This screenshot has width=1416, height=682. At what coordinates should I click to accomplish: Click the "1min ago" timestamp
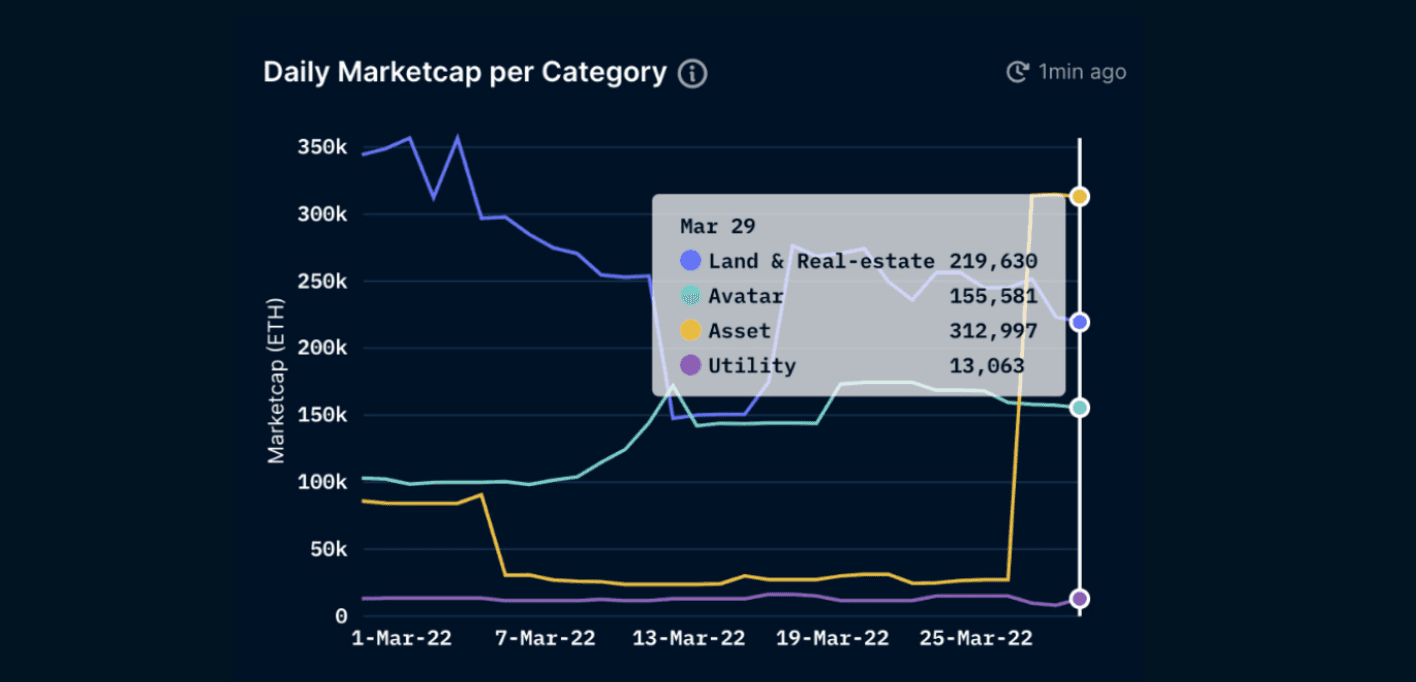click(1081, 72)
